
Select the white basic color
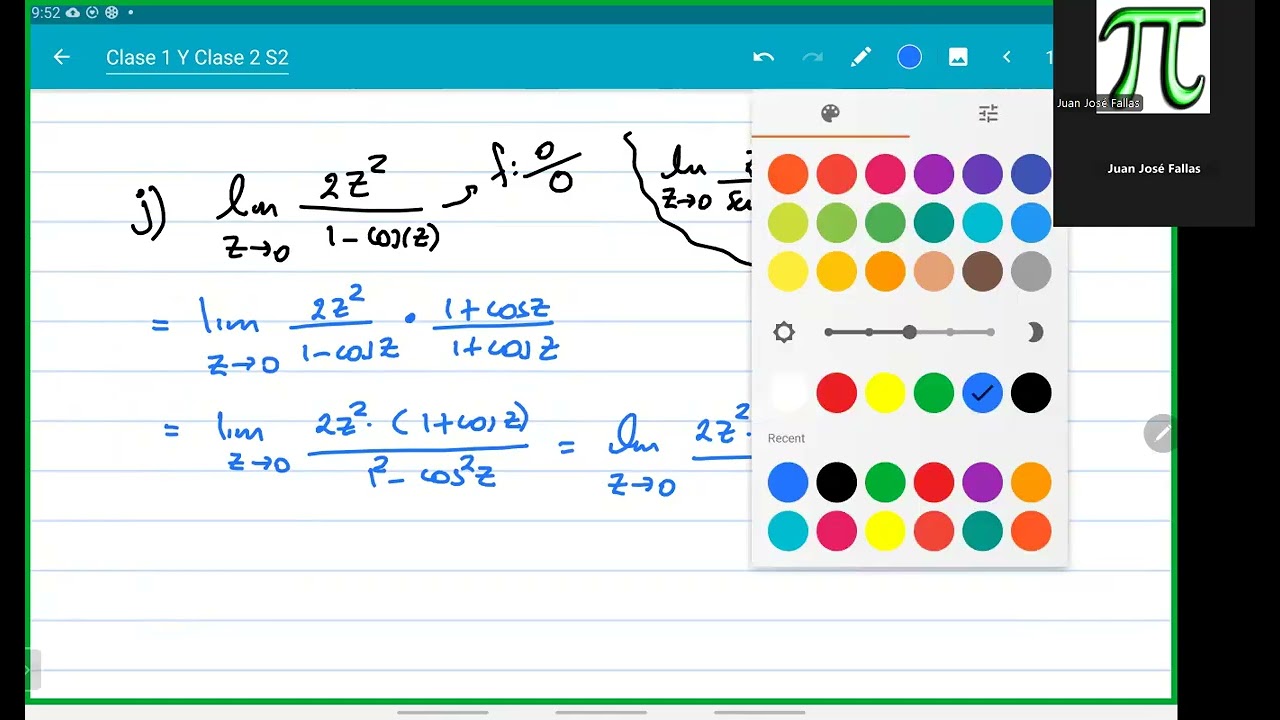pyautogui.click(x=788, y=393)
